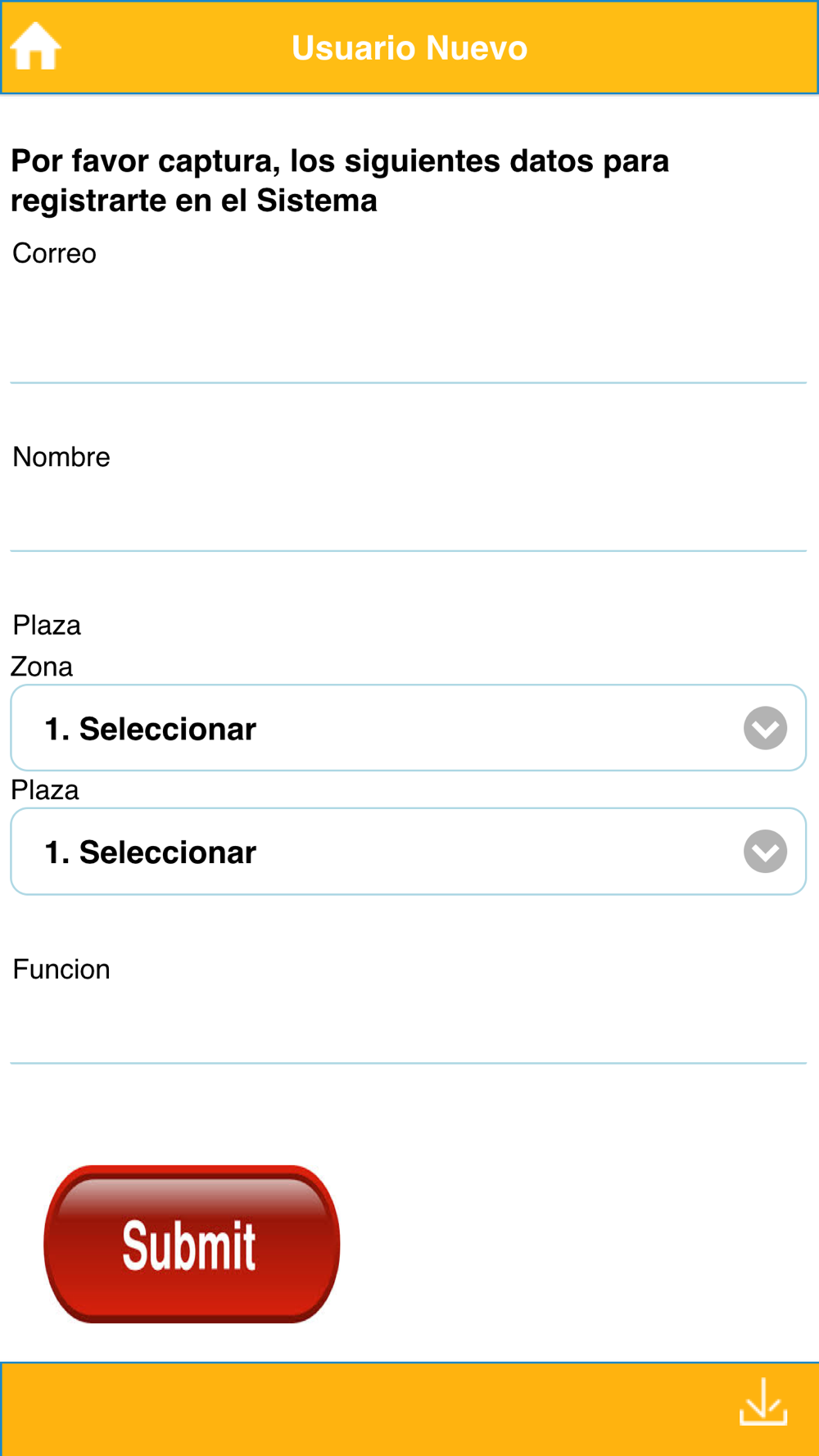Click the Correo field label

tap(54, 254)
